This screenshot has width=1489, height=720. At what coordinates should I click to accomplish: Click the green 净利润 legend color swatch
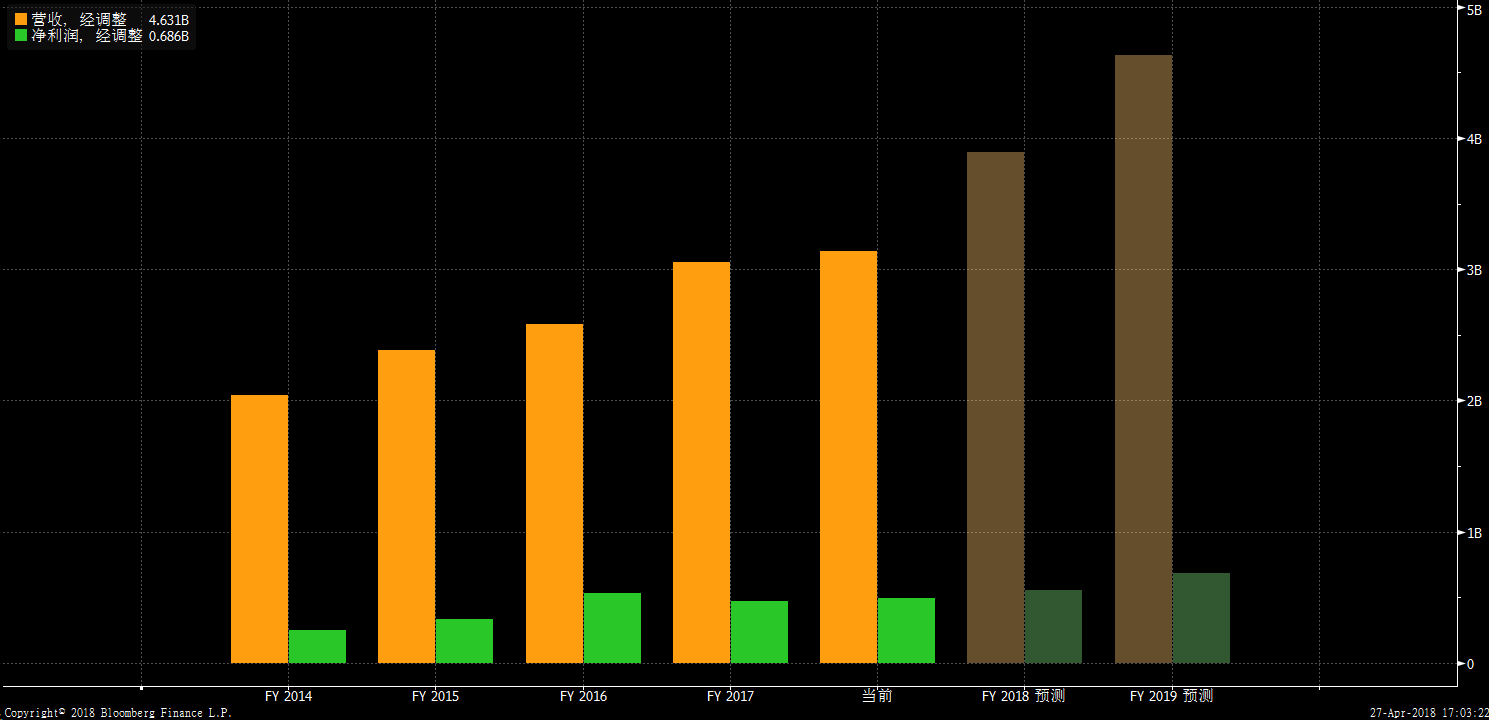pos(21,36)
